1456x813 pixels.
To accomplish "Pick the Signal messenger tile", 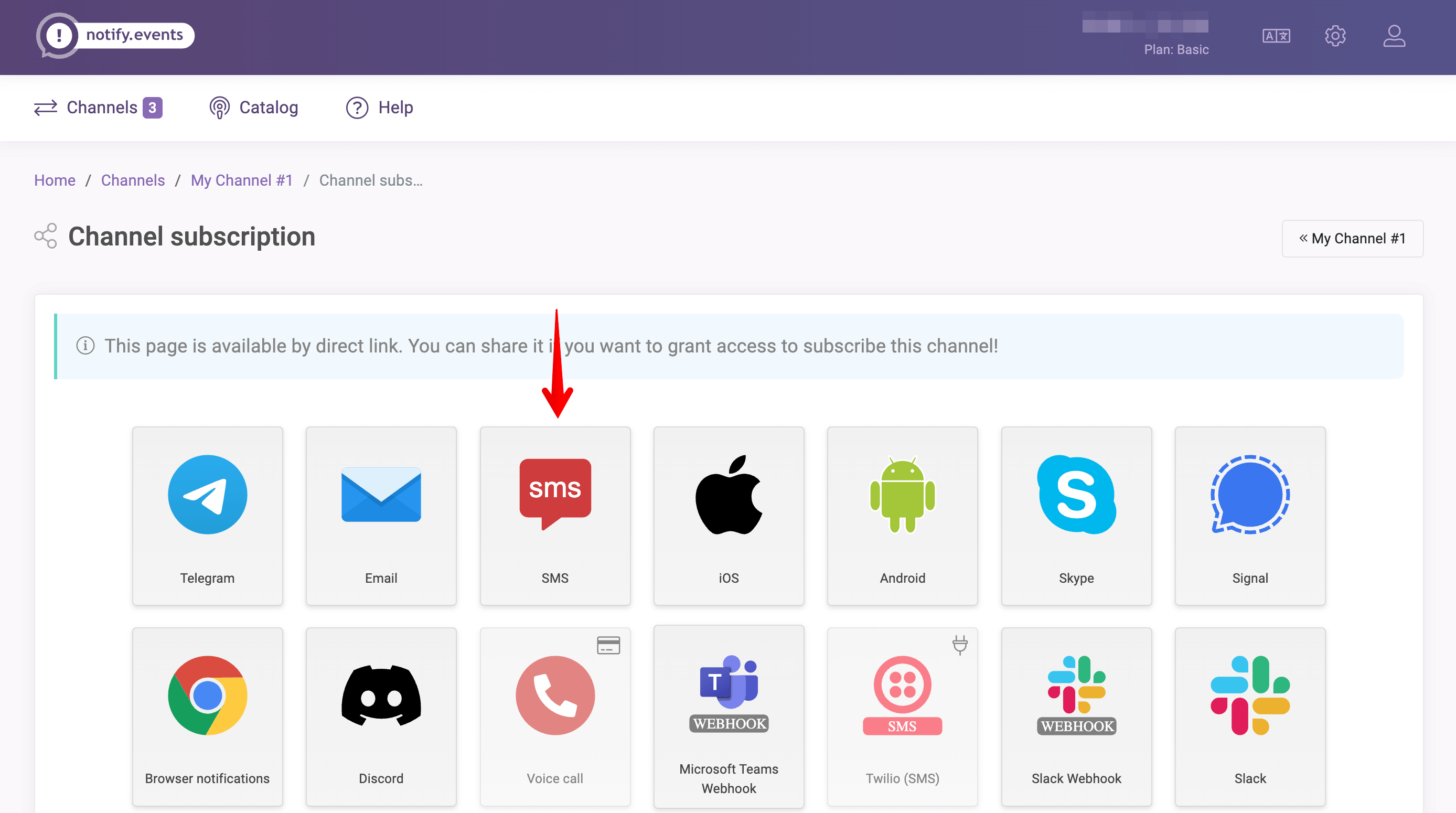I will click(x=1249, y=515).
